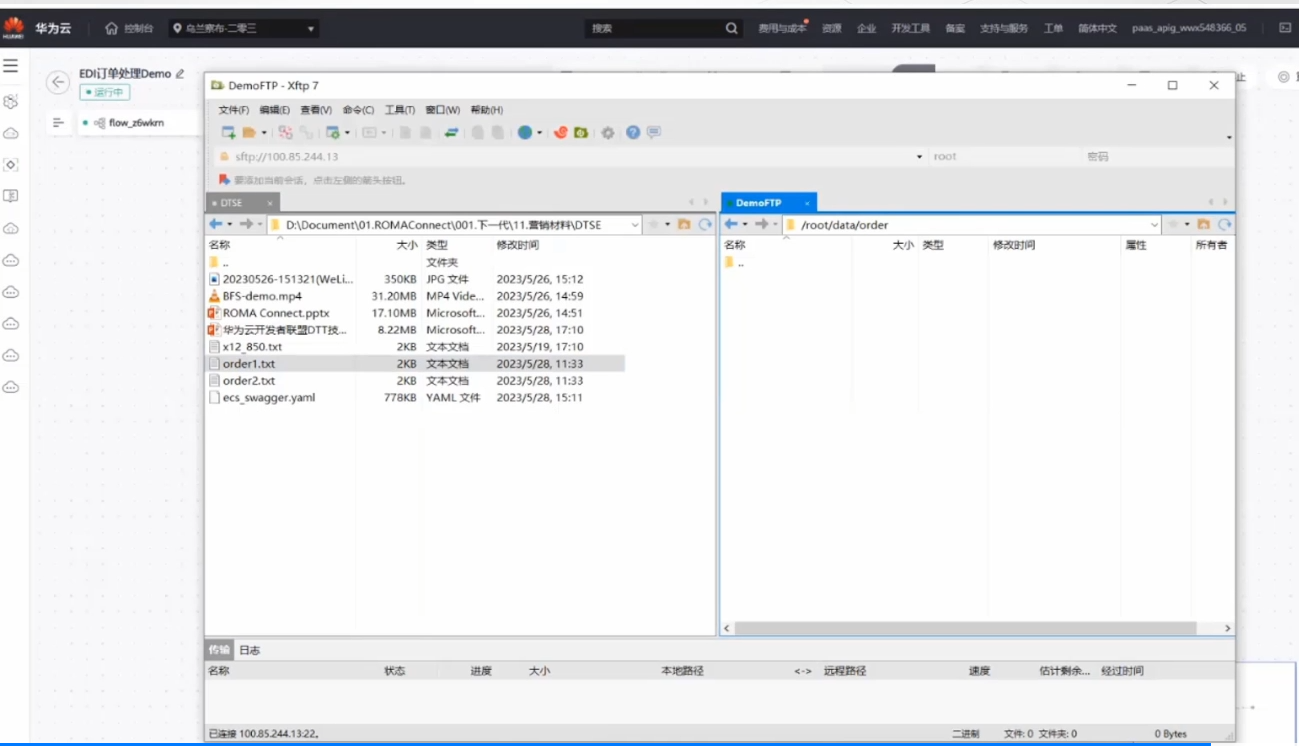Click the root username field
Image resolution: width=1299 pixels, height=746 pixels.
tap(1005, 157)
